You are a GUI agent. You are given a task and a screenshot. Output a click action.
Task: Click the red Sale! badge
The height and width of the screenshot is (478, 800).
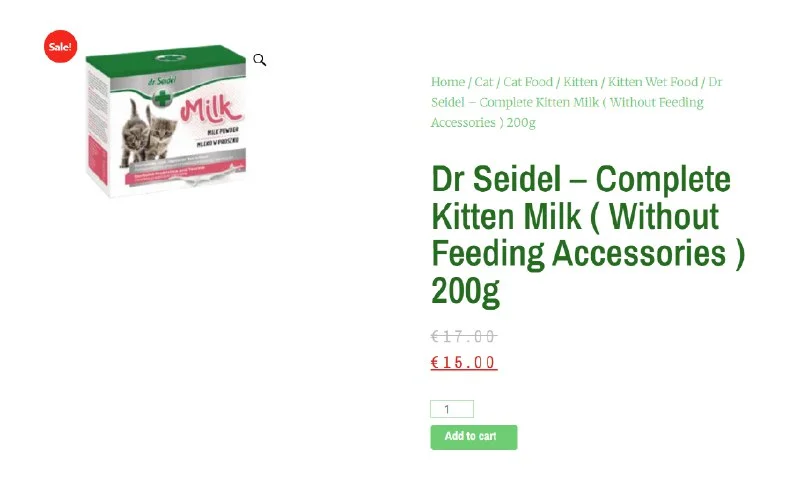[60, 46]
